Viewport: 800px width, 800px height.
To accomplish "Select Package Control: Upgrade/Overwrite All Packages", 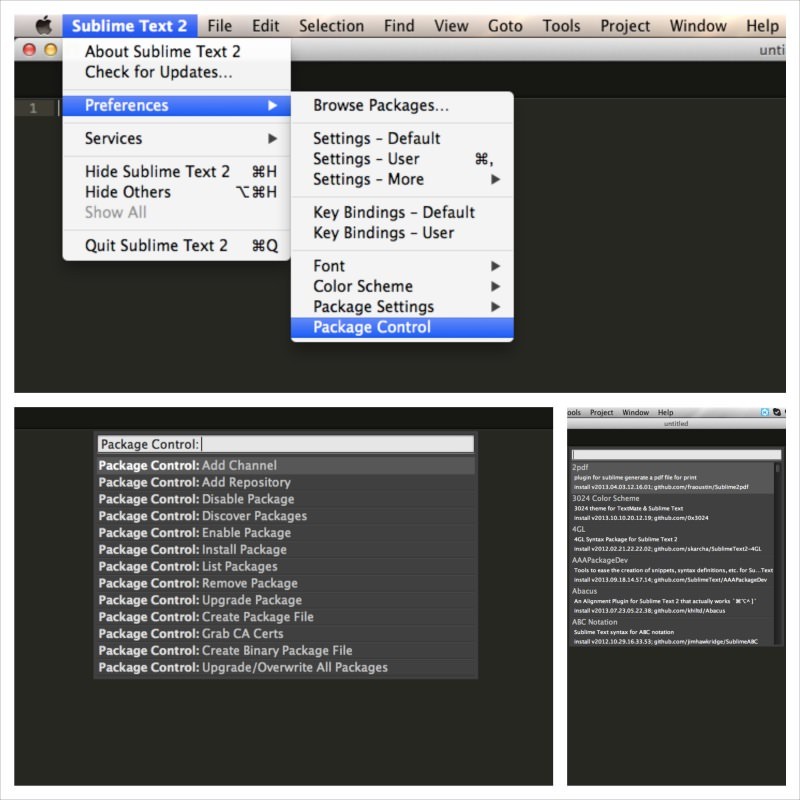I will tap(286, 667).
